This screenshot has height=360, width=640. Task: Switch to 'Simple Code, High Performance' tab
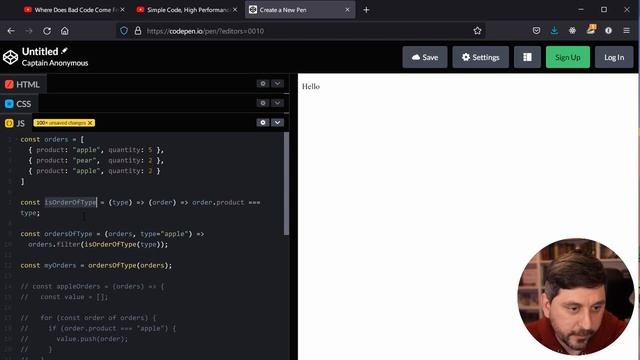tap(187, 10)
